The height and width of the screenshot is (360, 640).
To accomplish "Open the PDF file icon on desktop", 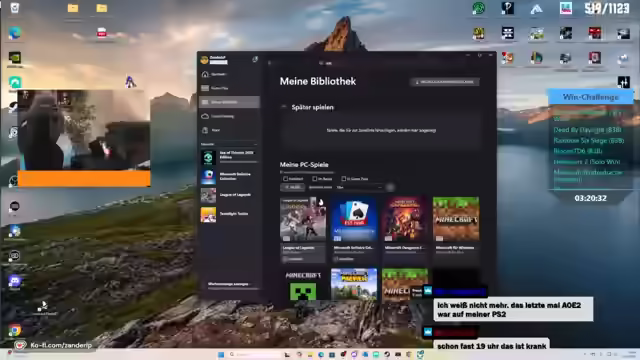I will (x=102, y=33).
